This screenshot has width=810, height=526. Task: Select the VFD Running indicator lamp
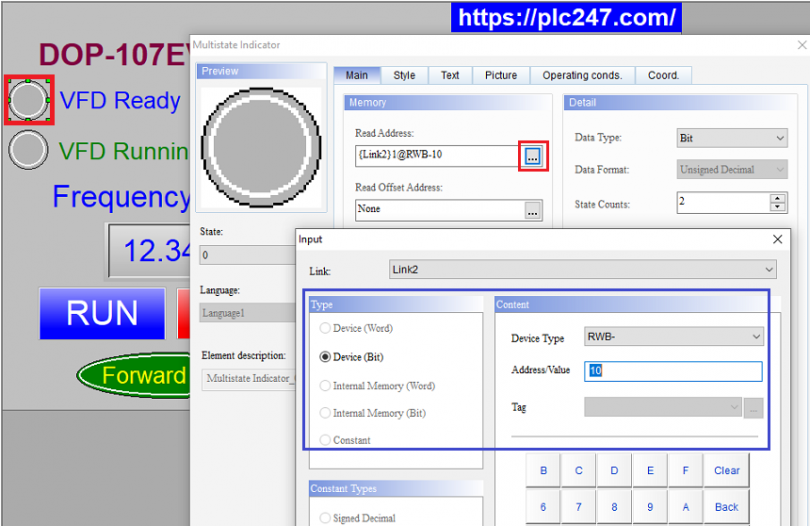[x=28, y=150]
